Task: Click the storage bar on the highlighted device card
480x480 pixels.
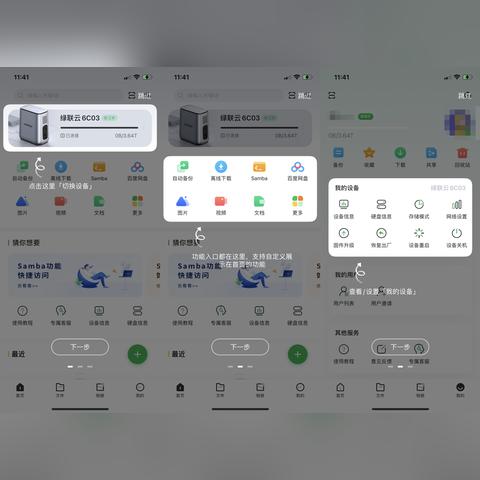Action: pyautogui.click(x=99, y=127)
